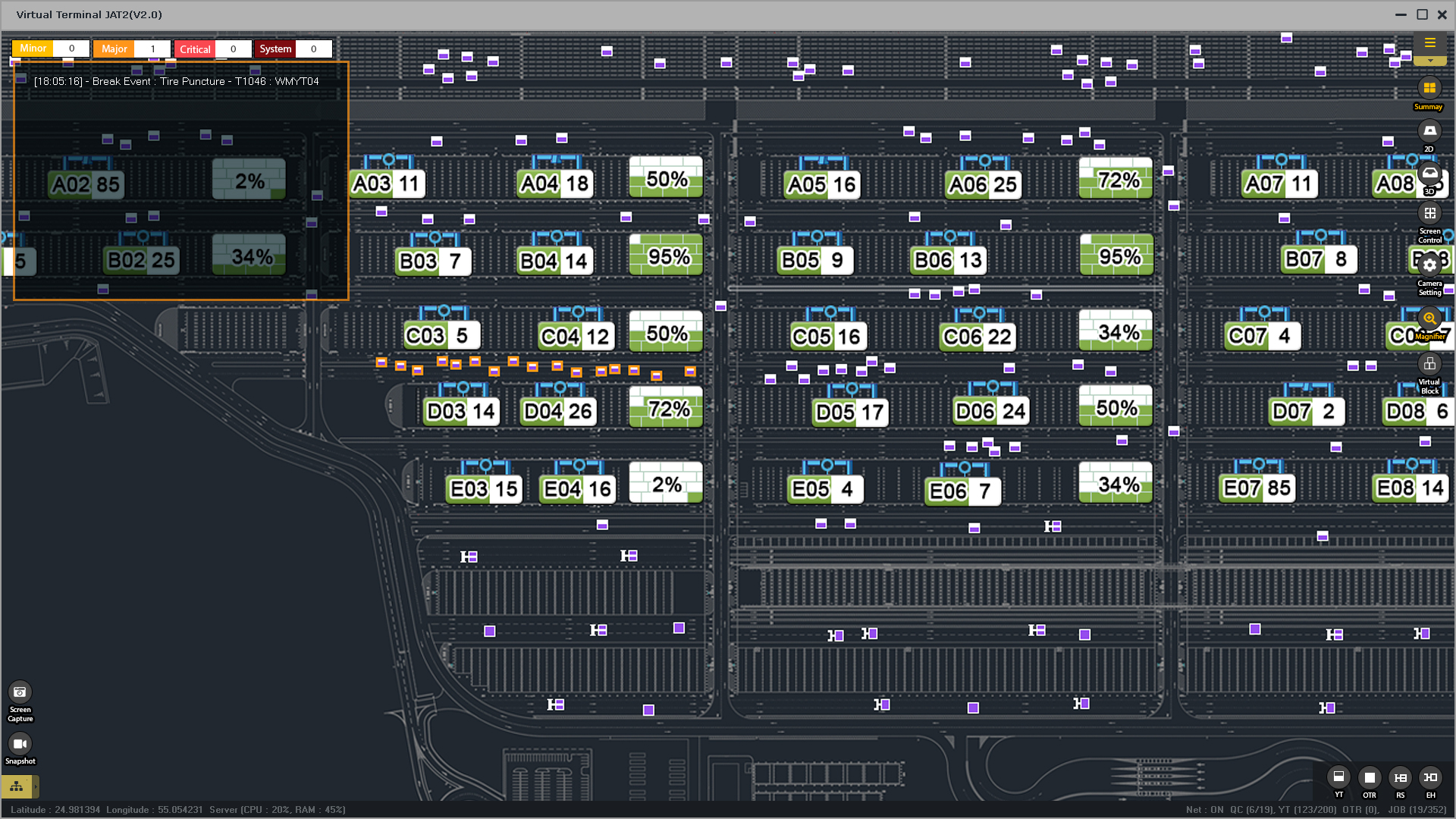Toggle OTR equipment visibility filter
Screen dimensions: 1456x819
pos(1370,777)
